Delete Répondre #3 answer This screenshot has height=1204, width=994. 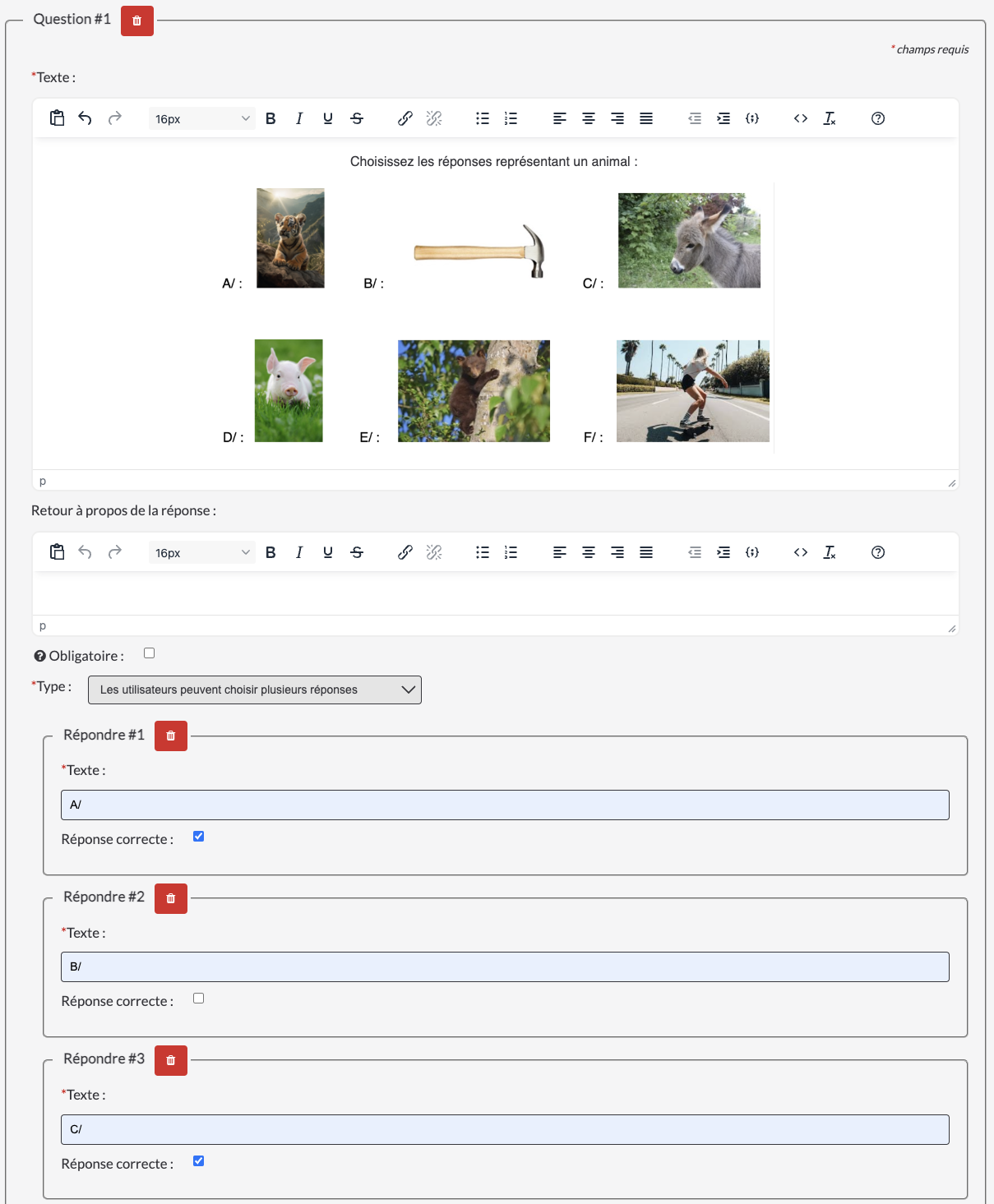coord(171,1060)
